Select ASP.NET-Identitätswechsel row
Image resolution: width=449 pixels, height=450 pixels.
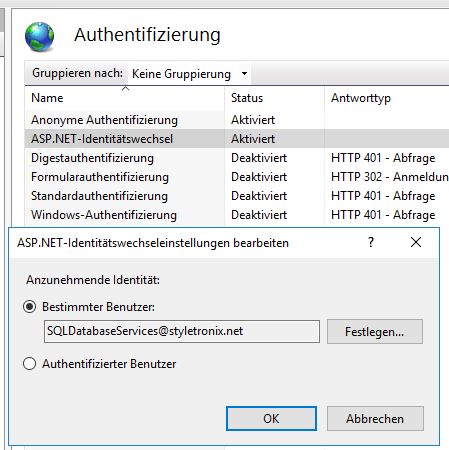tap(237, 139)
